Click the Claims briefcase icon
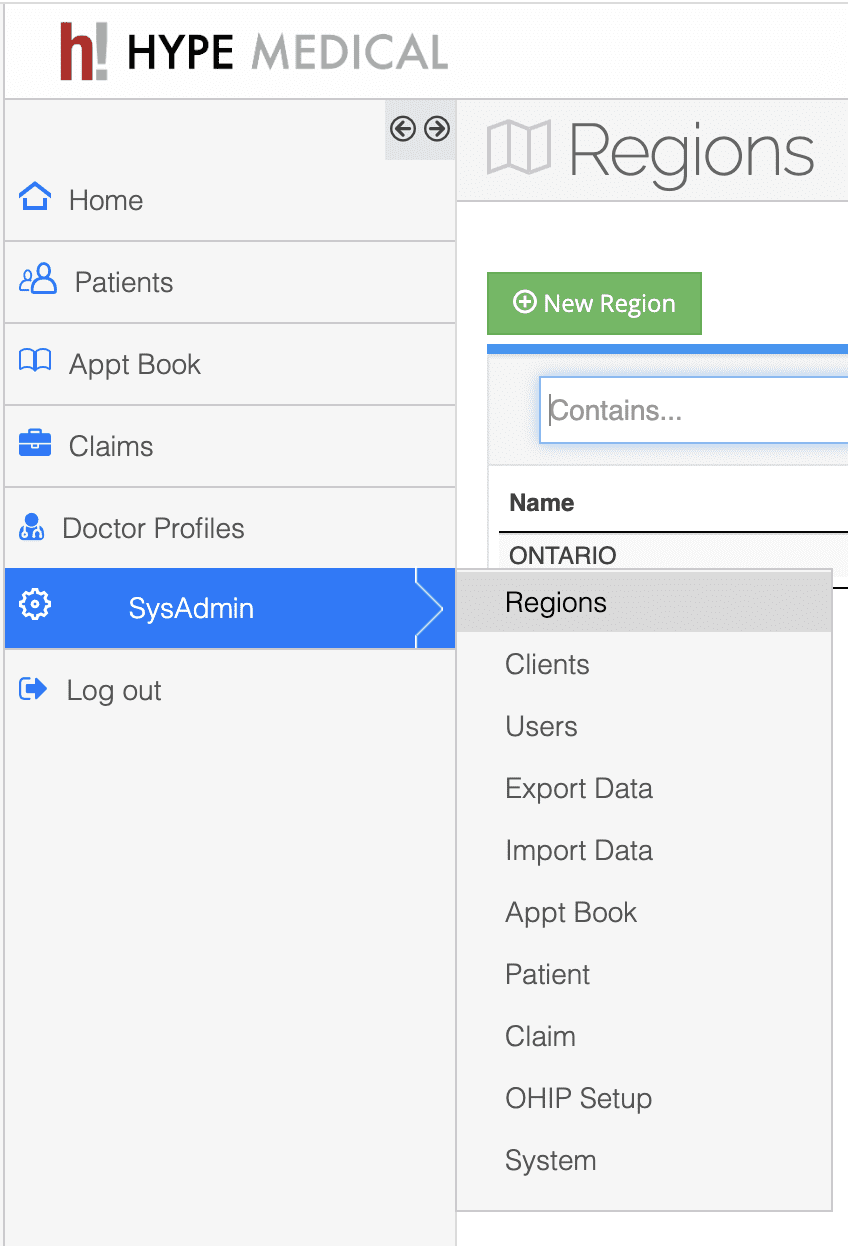This screenshot has width=848, height=1246. [35, 443]
